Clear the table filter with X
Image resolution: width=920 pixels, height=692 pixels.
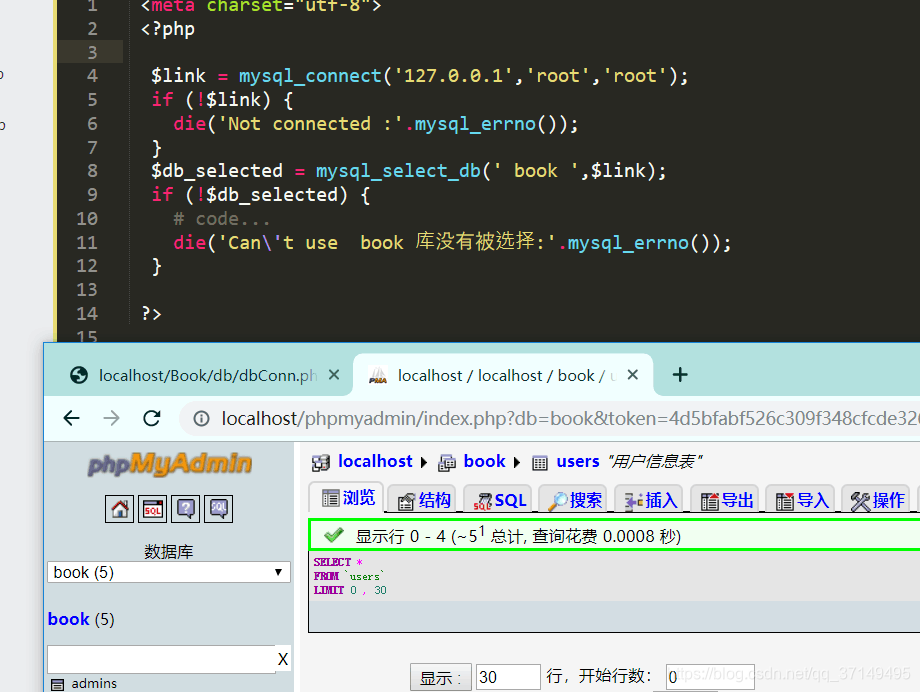pyautogui.click(x=283, y=659)
